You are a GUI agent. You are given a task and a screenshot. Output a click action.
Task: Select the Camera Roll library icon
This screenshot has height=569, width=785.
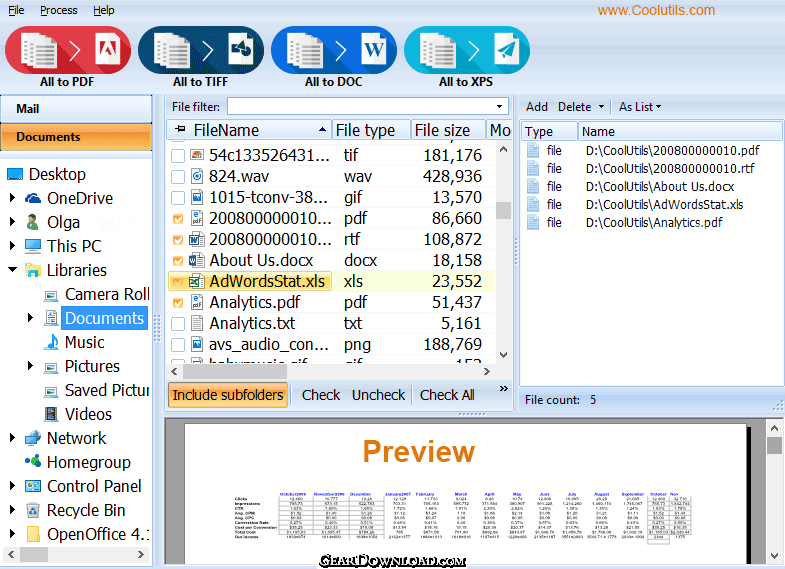(51, 295)
